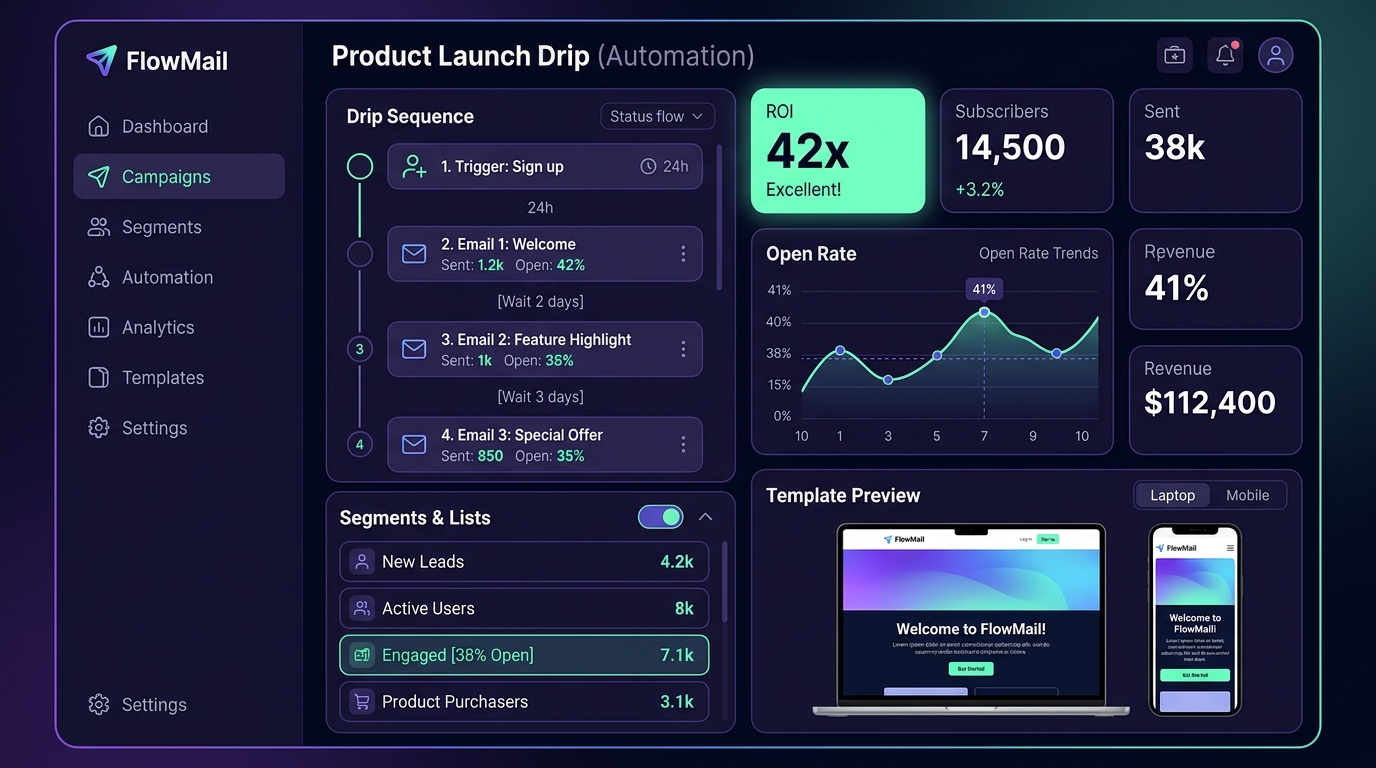Image resolution: width=1376 pixels, height=768 pixels.
Task: Click the $112,400 revenue value
Action: point(1210,403)
